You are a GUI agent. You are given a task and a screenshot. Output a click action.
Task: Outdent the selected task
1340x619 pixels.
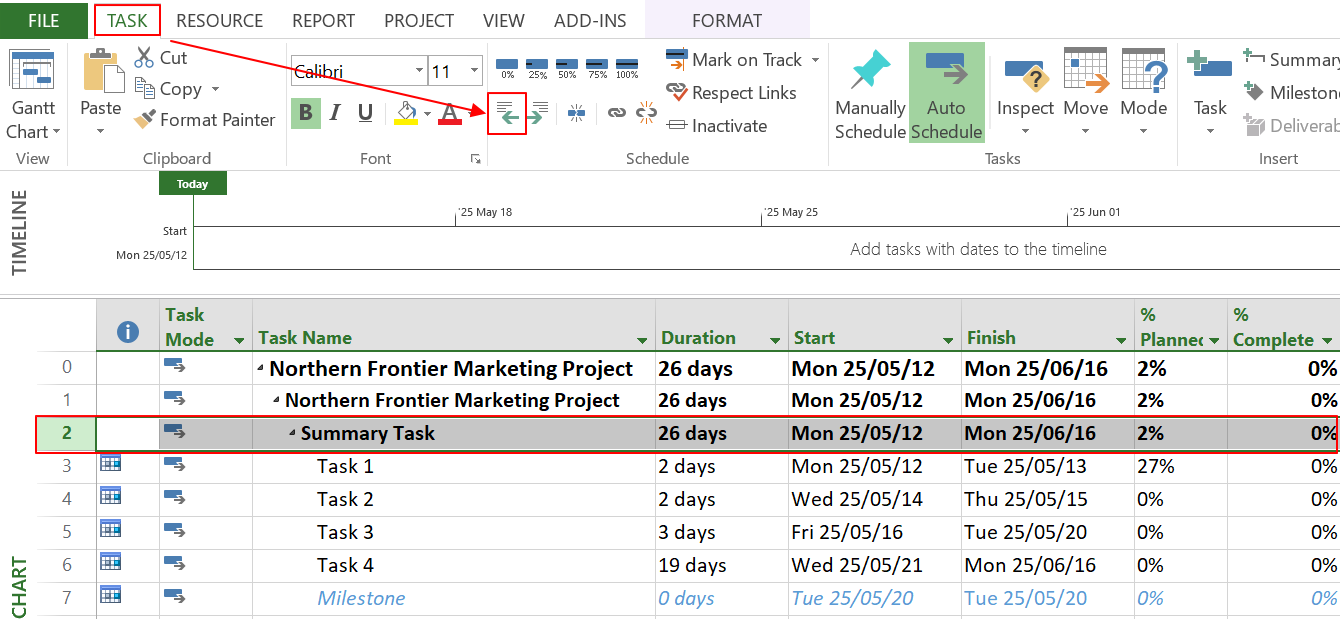point(506,113)
